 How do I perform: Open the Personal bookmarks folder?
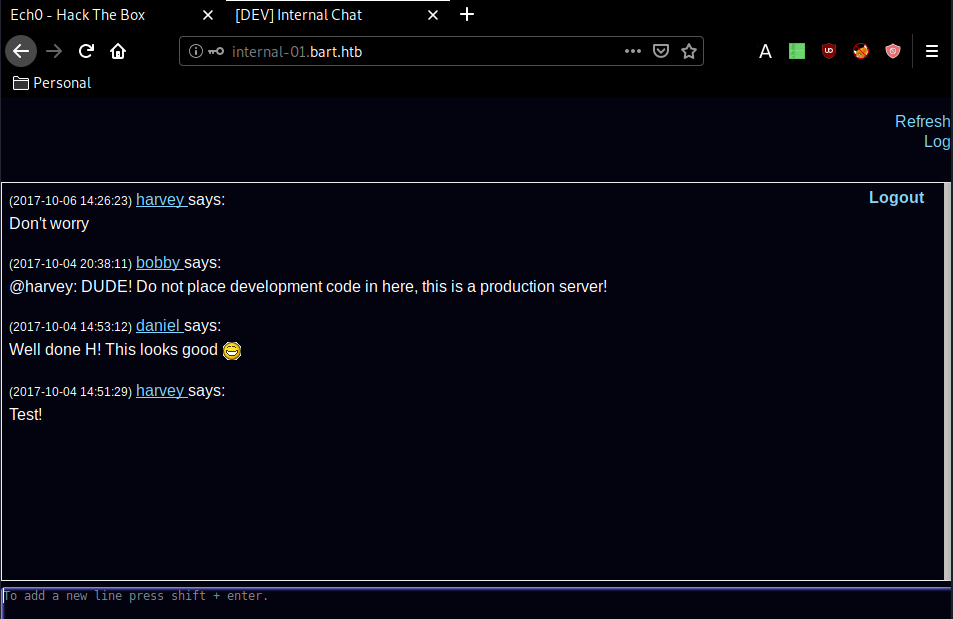click(52, 83)
